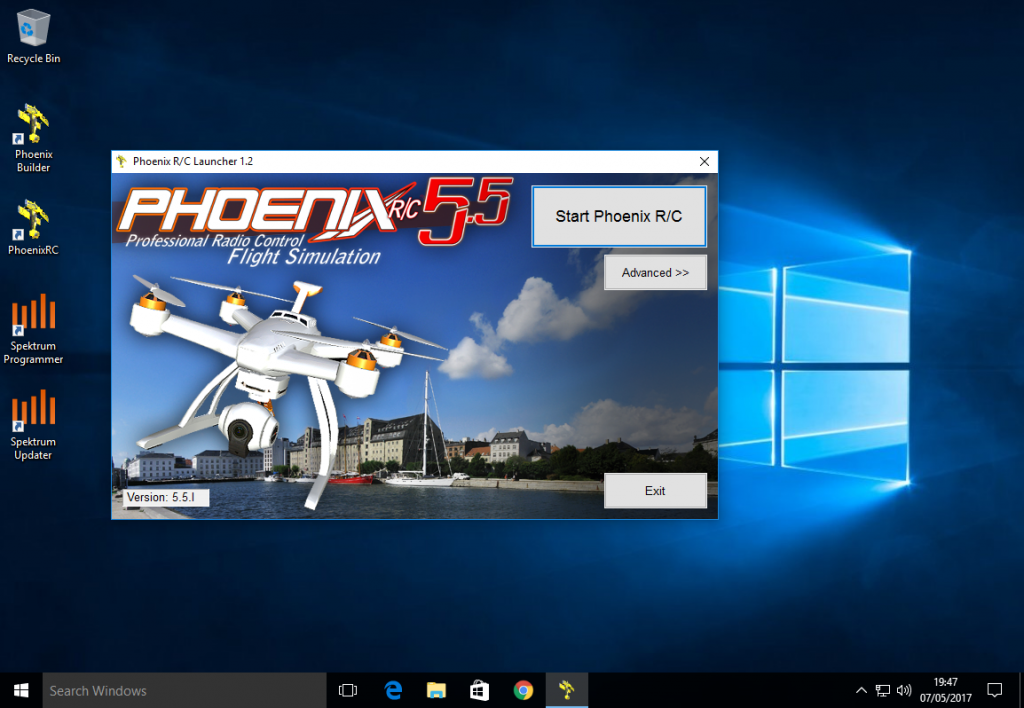Close the Phoenix R/C Launcher window

click(704, 161)
